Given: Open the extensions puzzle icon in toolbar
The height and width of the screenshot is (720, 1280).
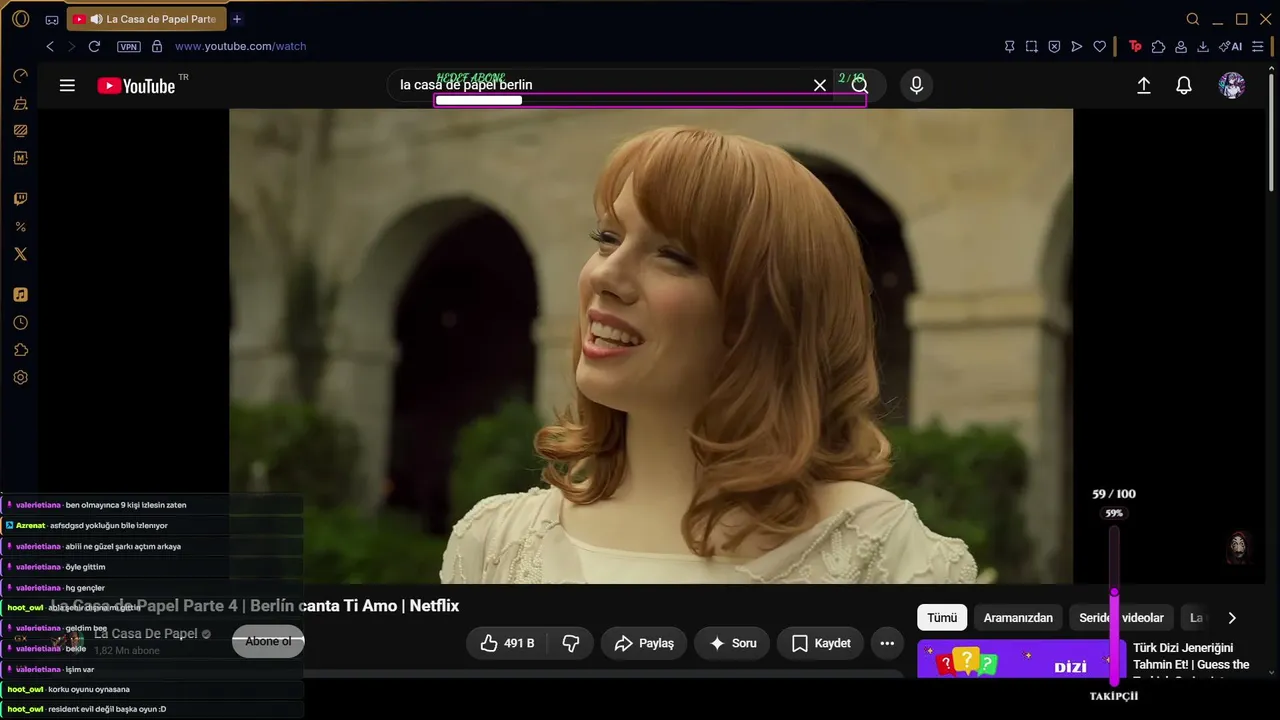Looking at the screenshot, I should coord(1158,46).
